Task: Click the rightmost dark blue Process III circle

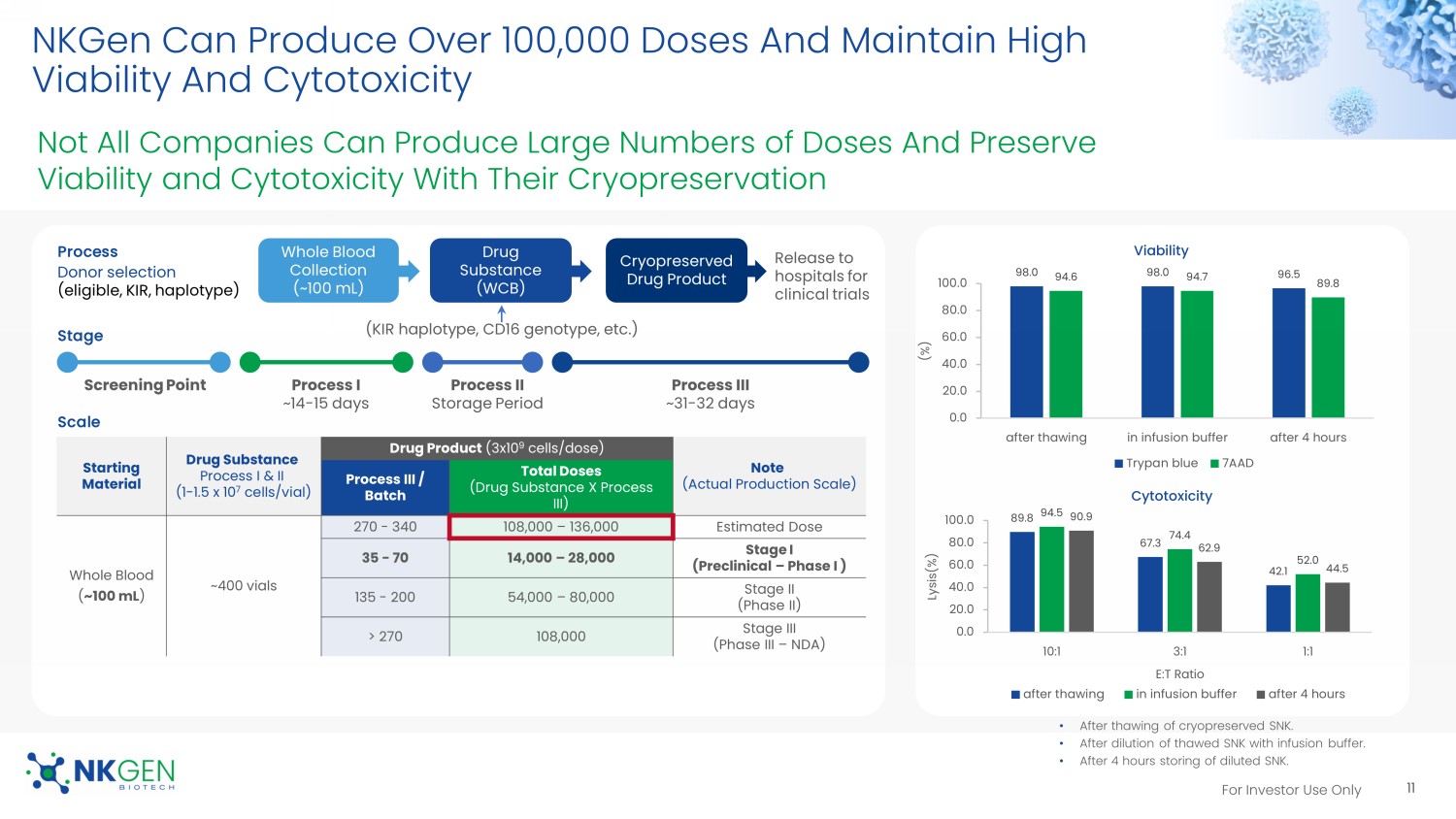Action: tap(858, 363)
